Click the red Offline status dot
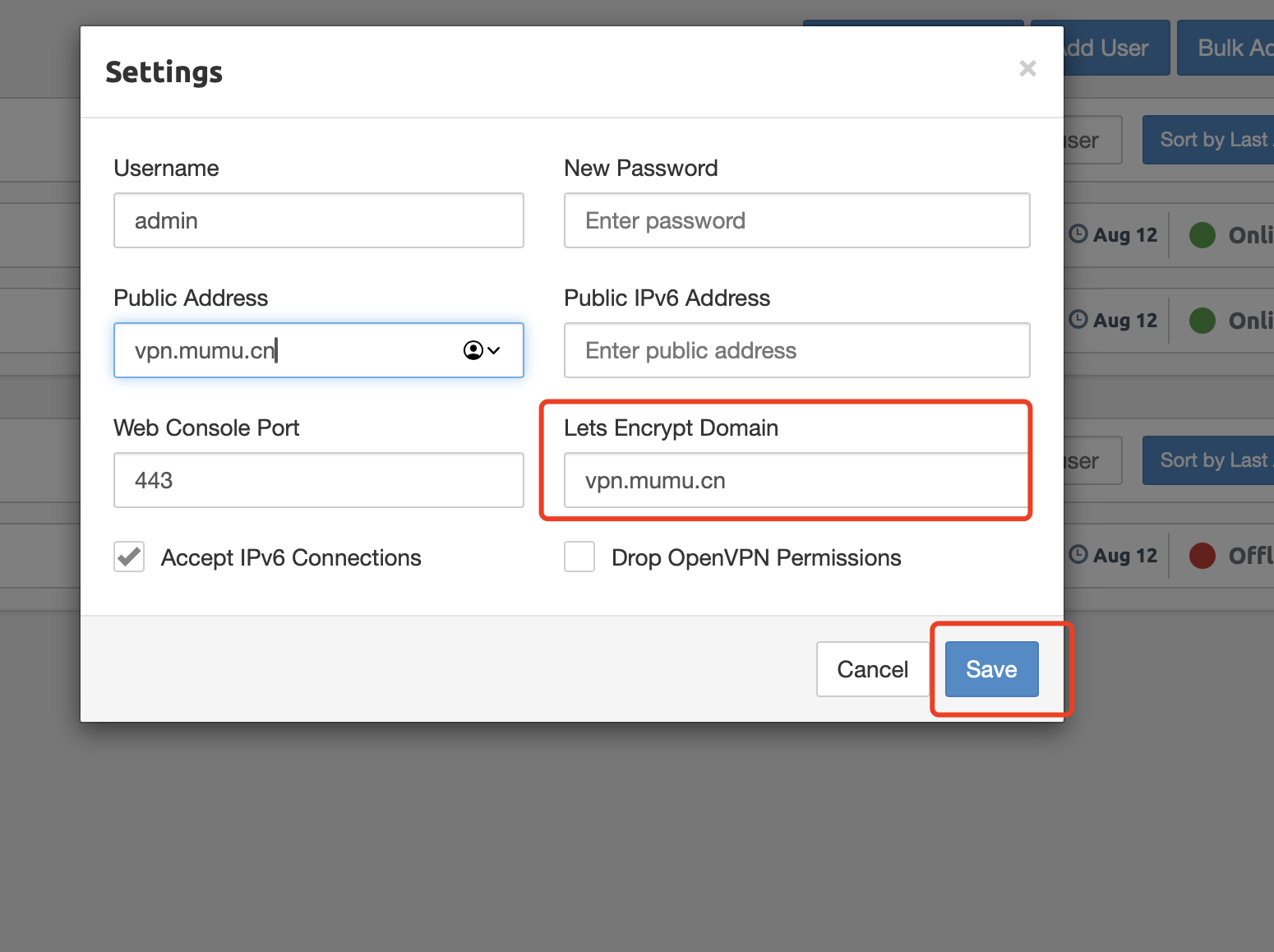1274x952 pixels. (x=1202, y=556)
